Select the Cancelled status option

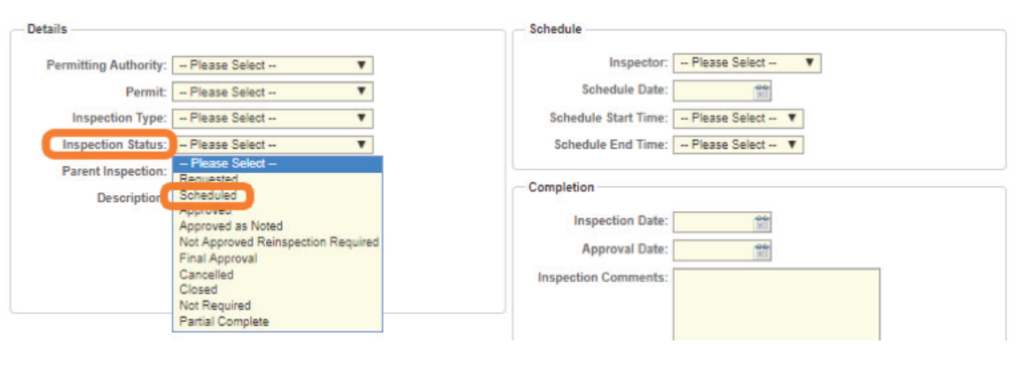tap(206, 274)
